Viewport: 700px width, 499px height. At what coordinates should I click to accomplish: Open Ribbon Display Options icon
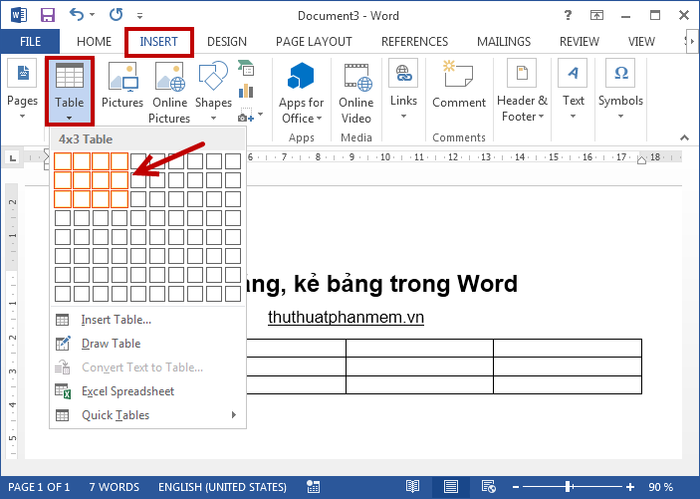(597, 15)
